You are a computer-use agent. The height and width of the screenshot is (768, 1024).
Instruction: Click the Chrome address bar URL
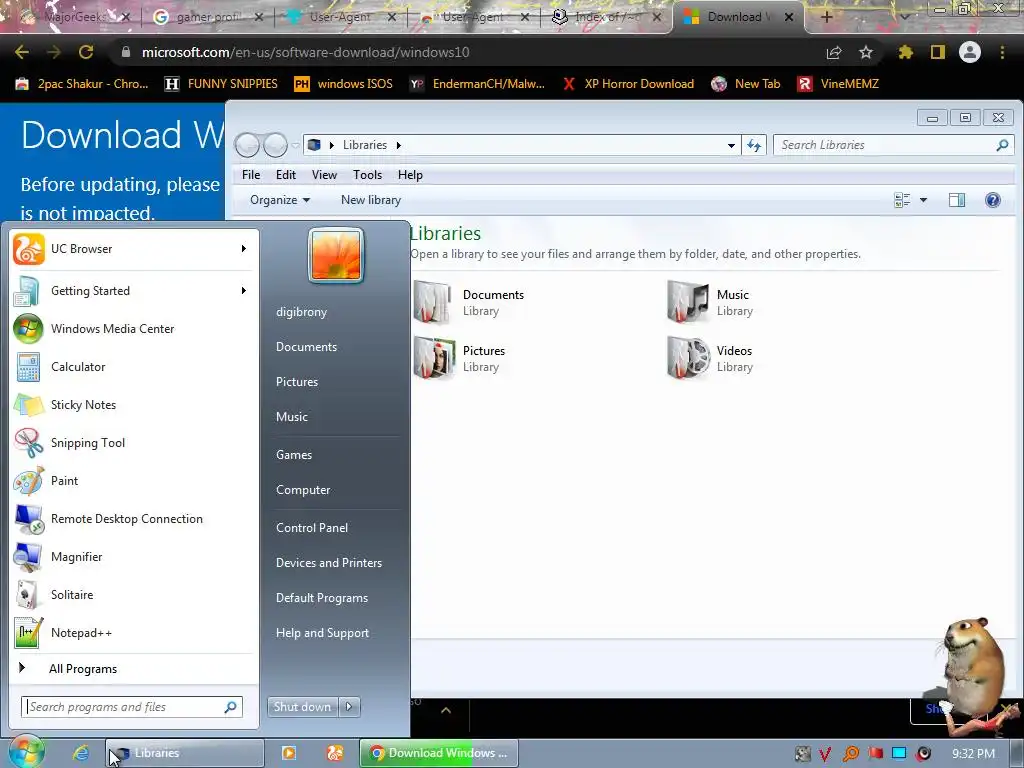[306, 52]
